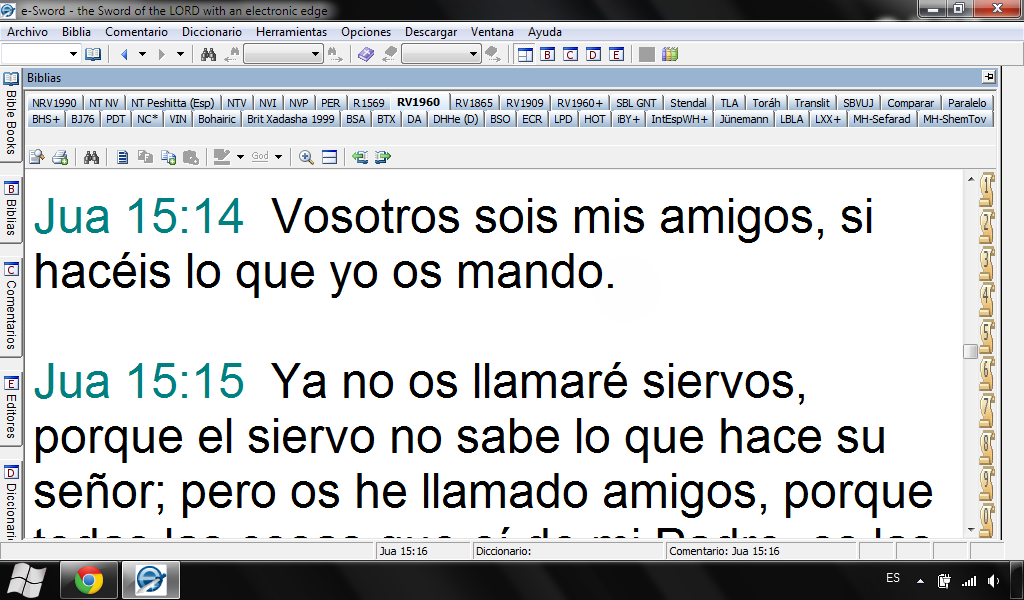Open the Comentario menu
Screen dimensions: 1024x600
[136, 31]
